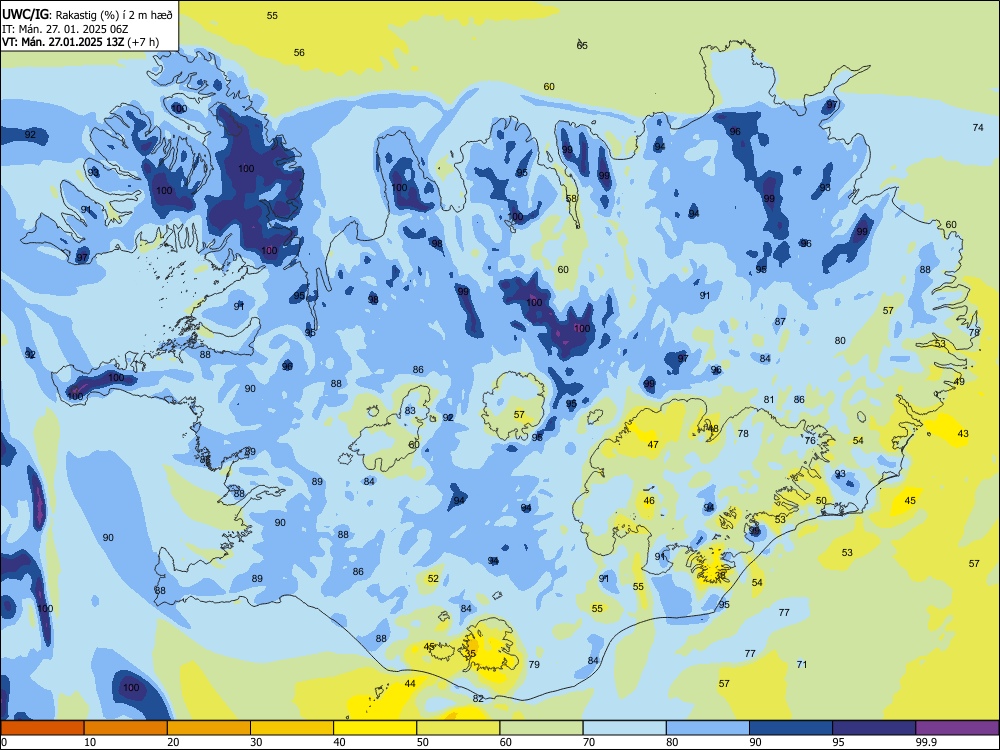Click the amber 30–40 legend swatch

tap(292, 728)
